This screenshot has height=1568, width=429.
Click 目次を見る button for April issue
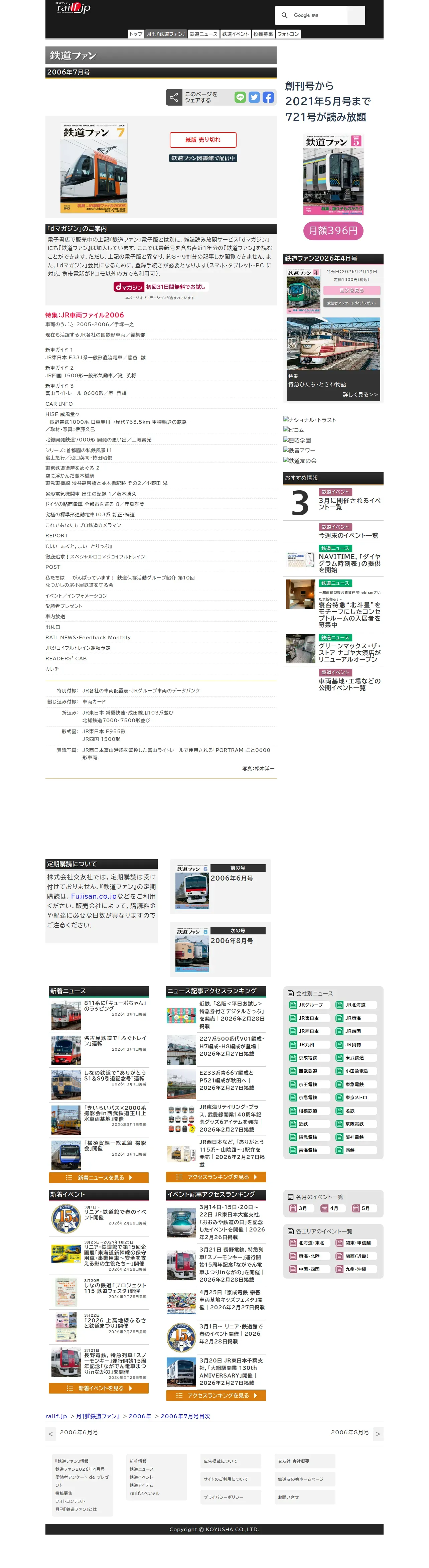point(352,290)
